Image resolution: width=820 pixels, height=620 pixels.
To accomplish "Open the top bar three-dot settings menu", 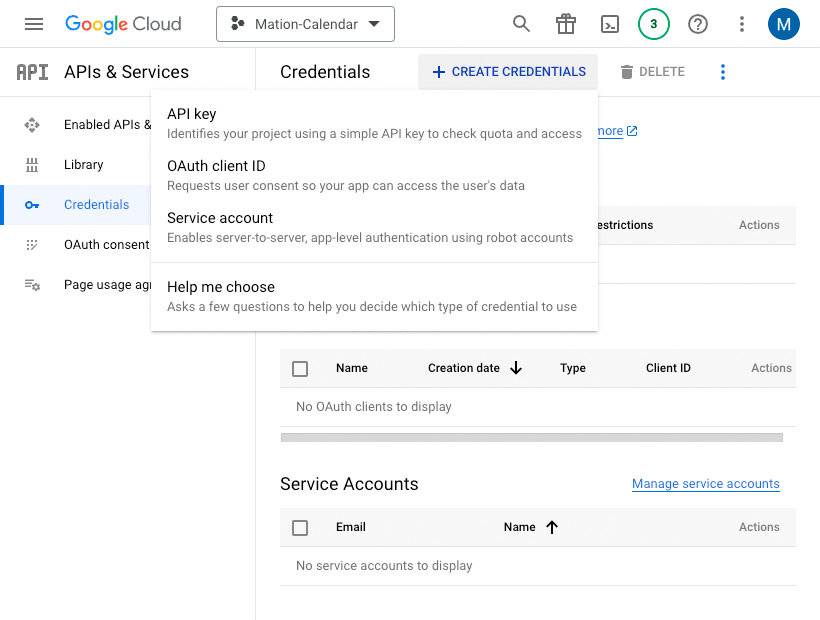I will 742,24.
